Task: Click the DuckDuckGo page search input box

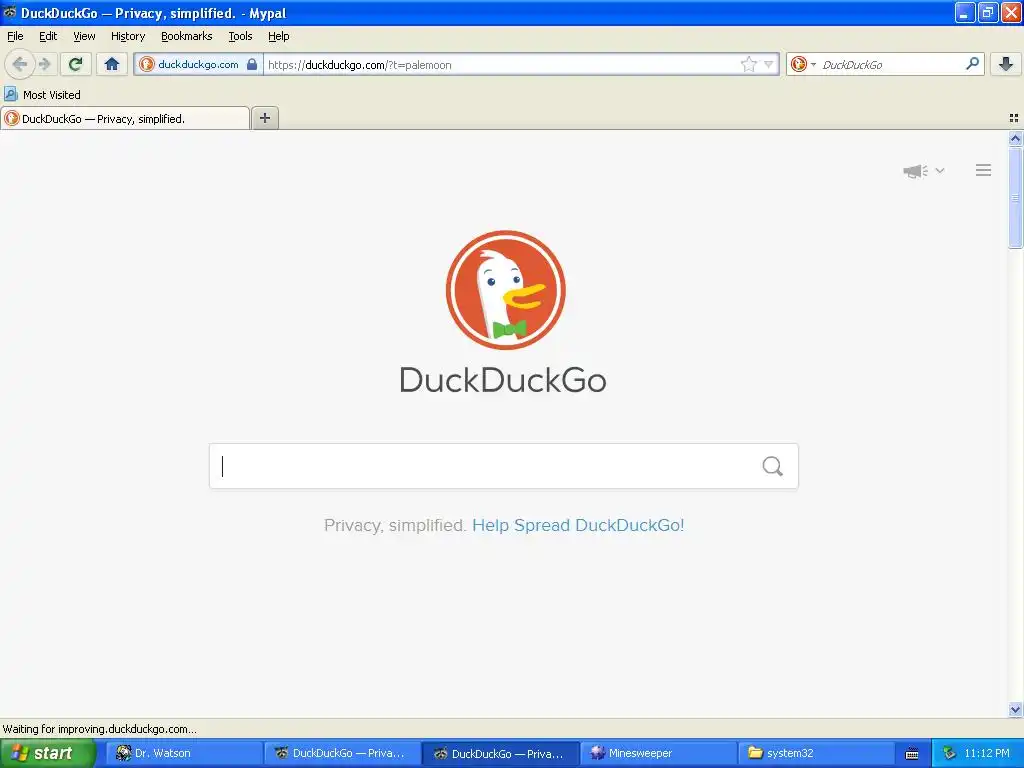Action: pos(504,466)
